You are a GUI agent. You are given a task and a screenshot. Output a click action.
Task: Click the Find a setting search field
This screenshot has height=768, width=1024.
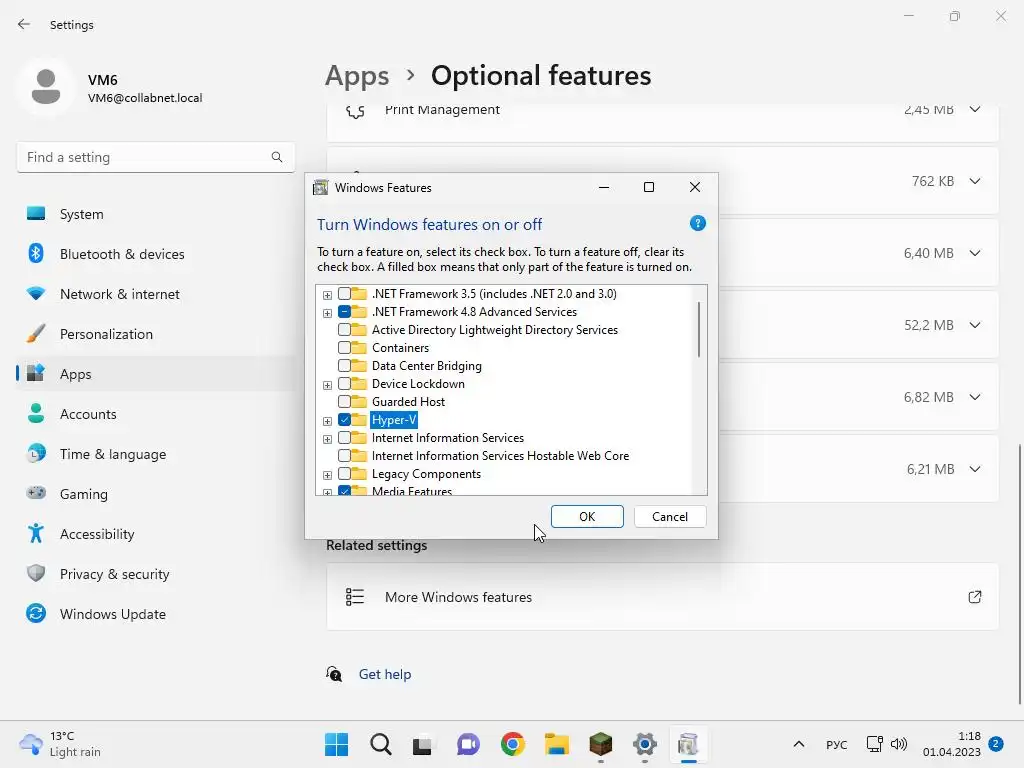[155, 157]
